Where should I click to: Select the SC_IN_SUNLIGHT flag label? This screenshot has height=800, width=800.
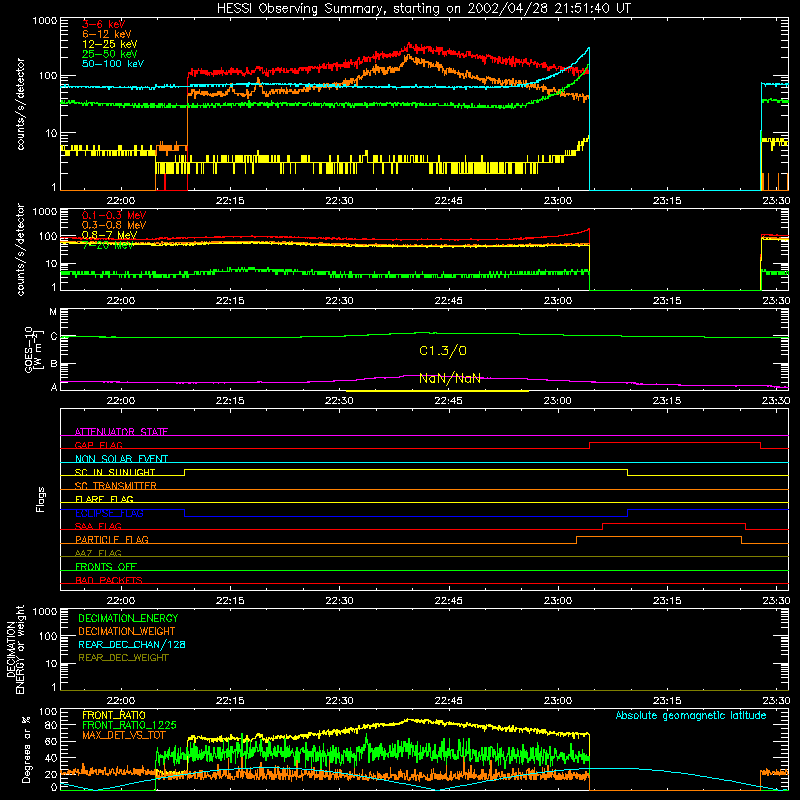click(115, 472)
